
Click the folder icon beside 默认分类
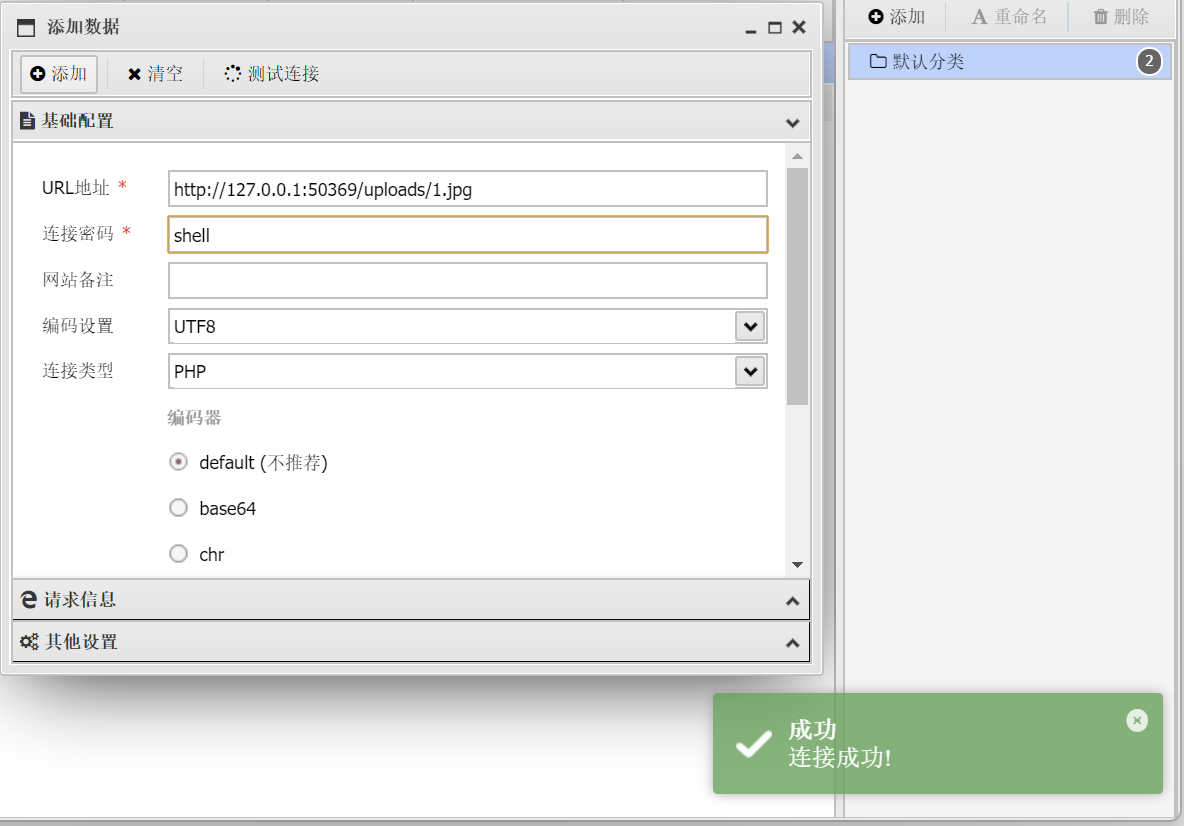[878, 61]
